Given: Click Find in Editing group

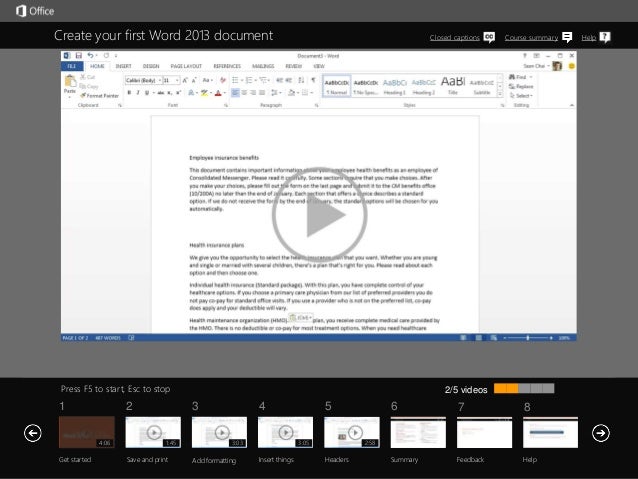Looking at the screenshot, I should click(520, 77).
